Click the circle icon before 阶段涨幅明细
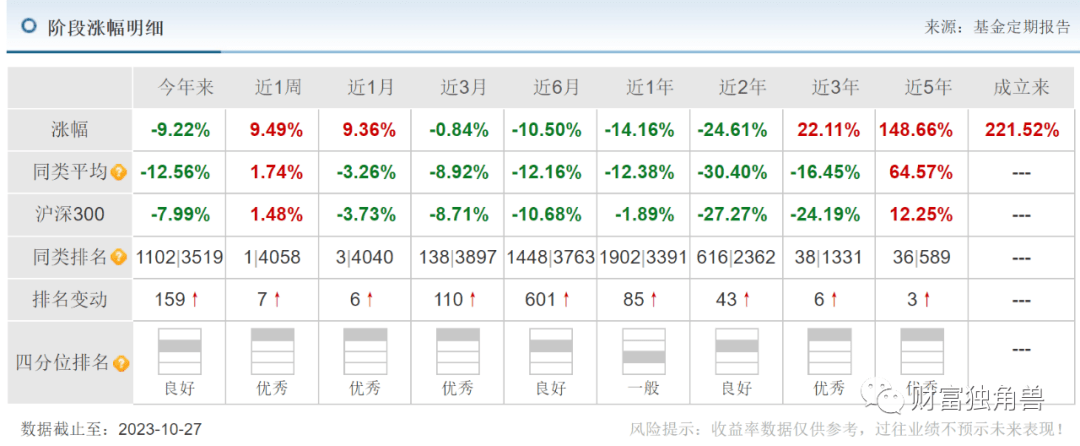This screenshot has height=446, width=1080. click(30, 26)
